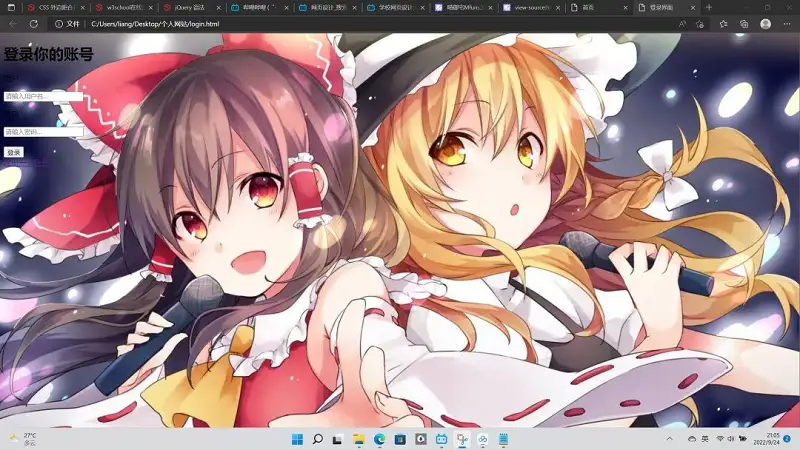The width and height of the screenshot is (800, 450).
Task: Open the tab actions menu icon
Action: (x=11, y=8)
